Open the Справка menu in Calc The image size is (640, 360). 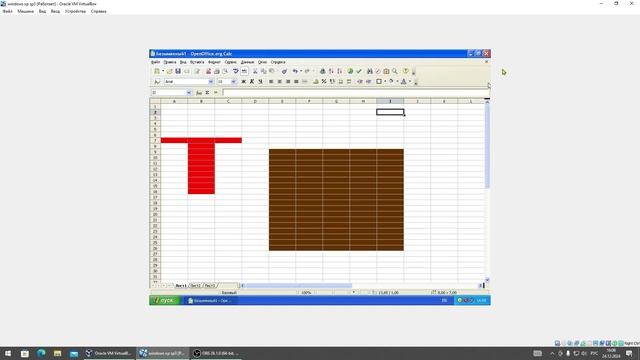[x=278, y=62]
